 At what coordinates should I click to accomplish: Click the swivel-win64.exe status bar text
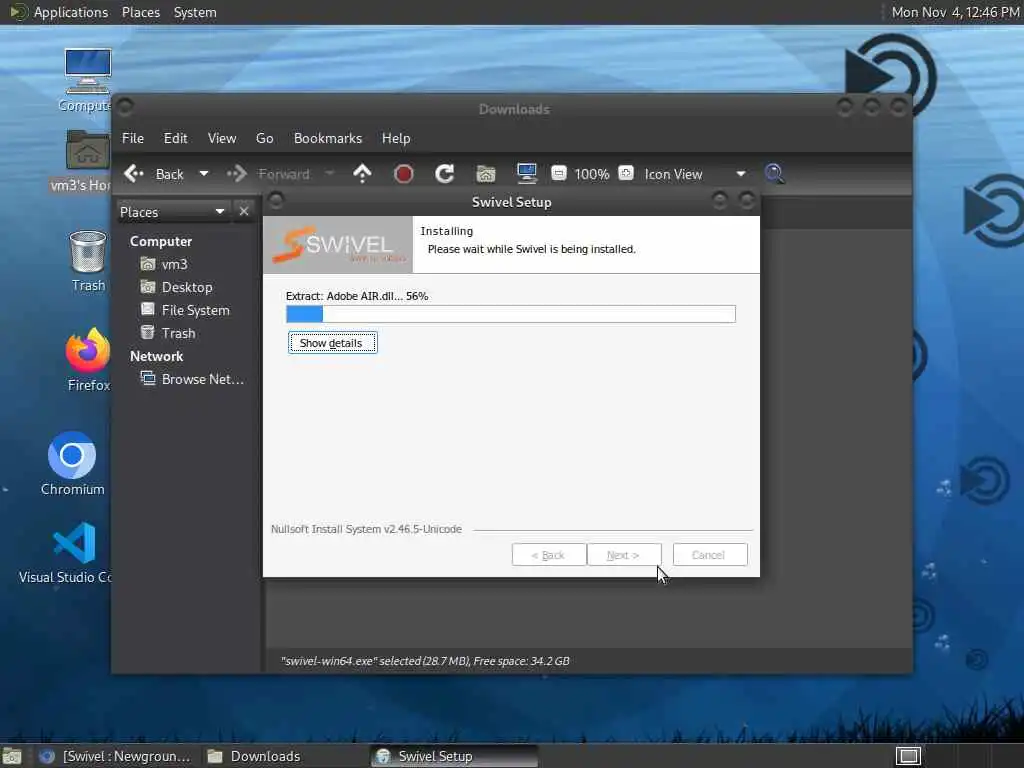[x=425, y=661]
